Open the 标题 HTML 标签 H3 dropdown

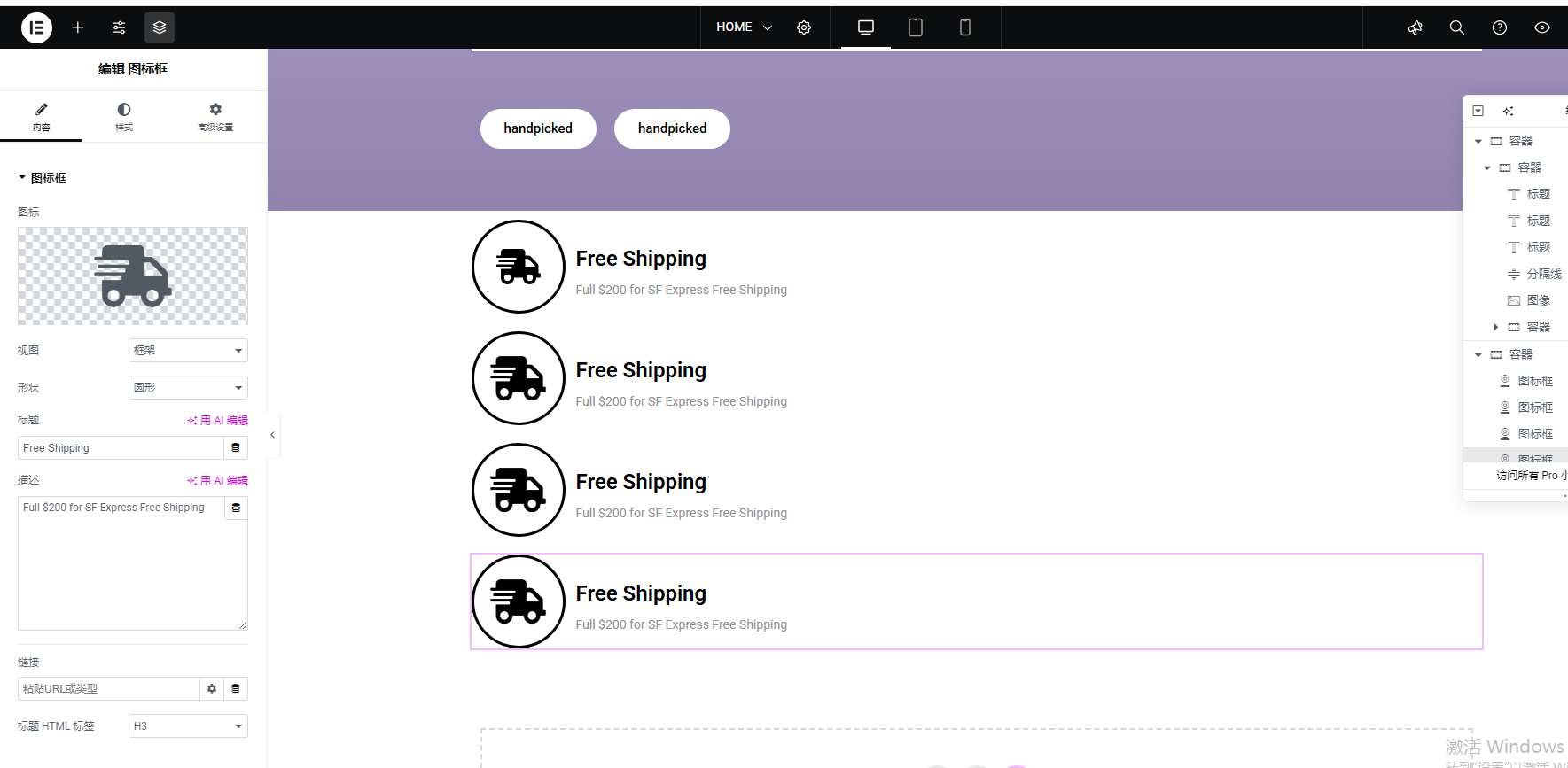pos(188,726)
